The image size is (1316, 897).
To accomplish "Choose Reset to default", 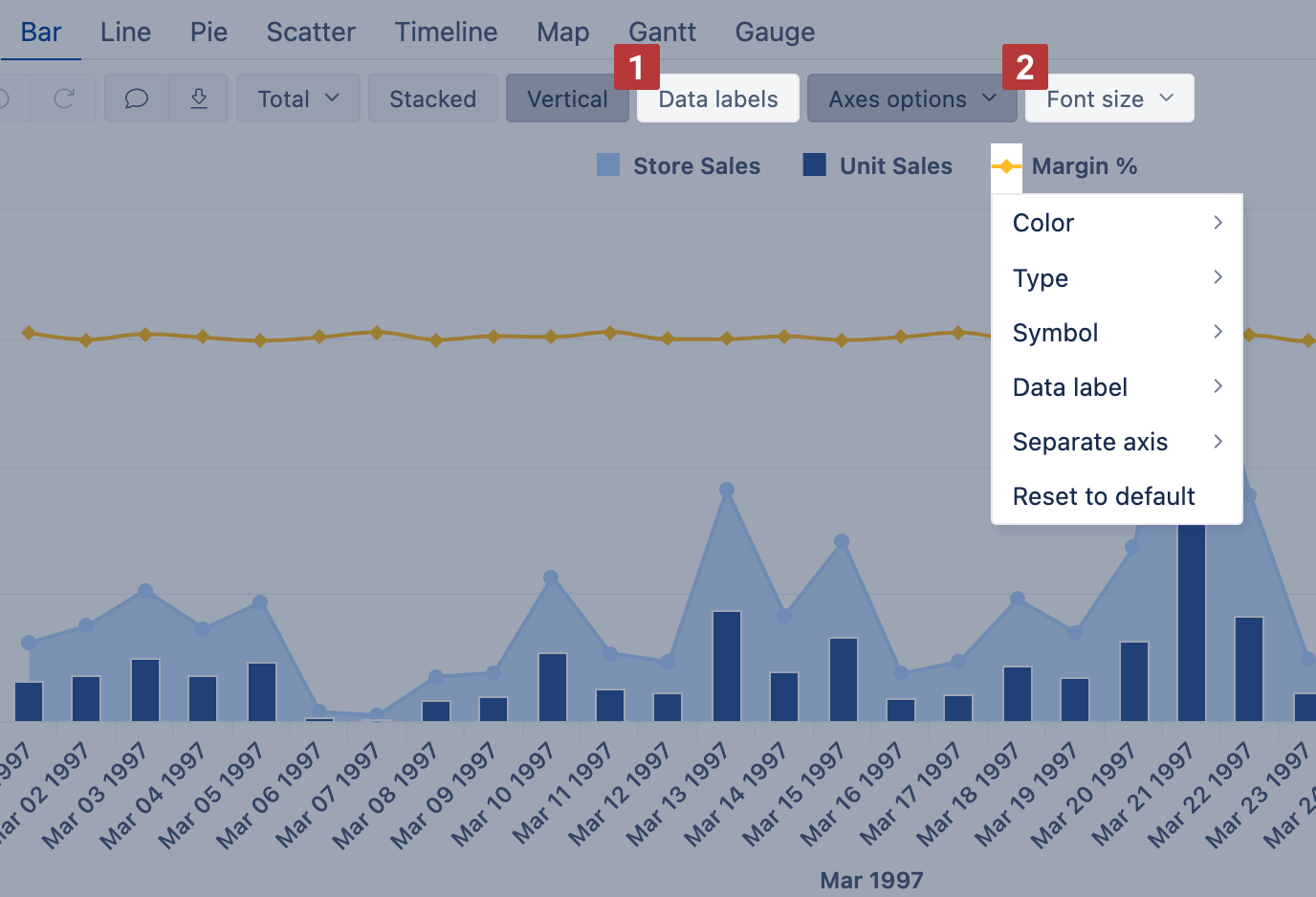I will (1117, 496).
